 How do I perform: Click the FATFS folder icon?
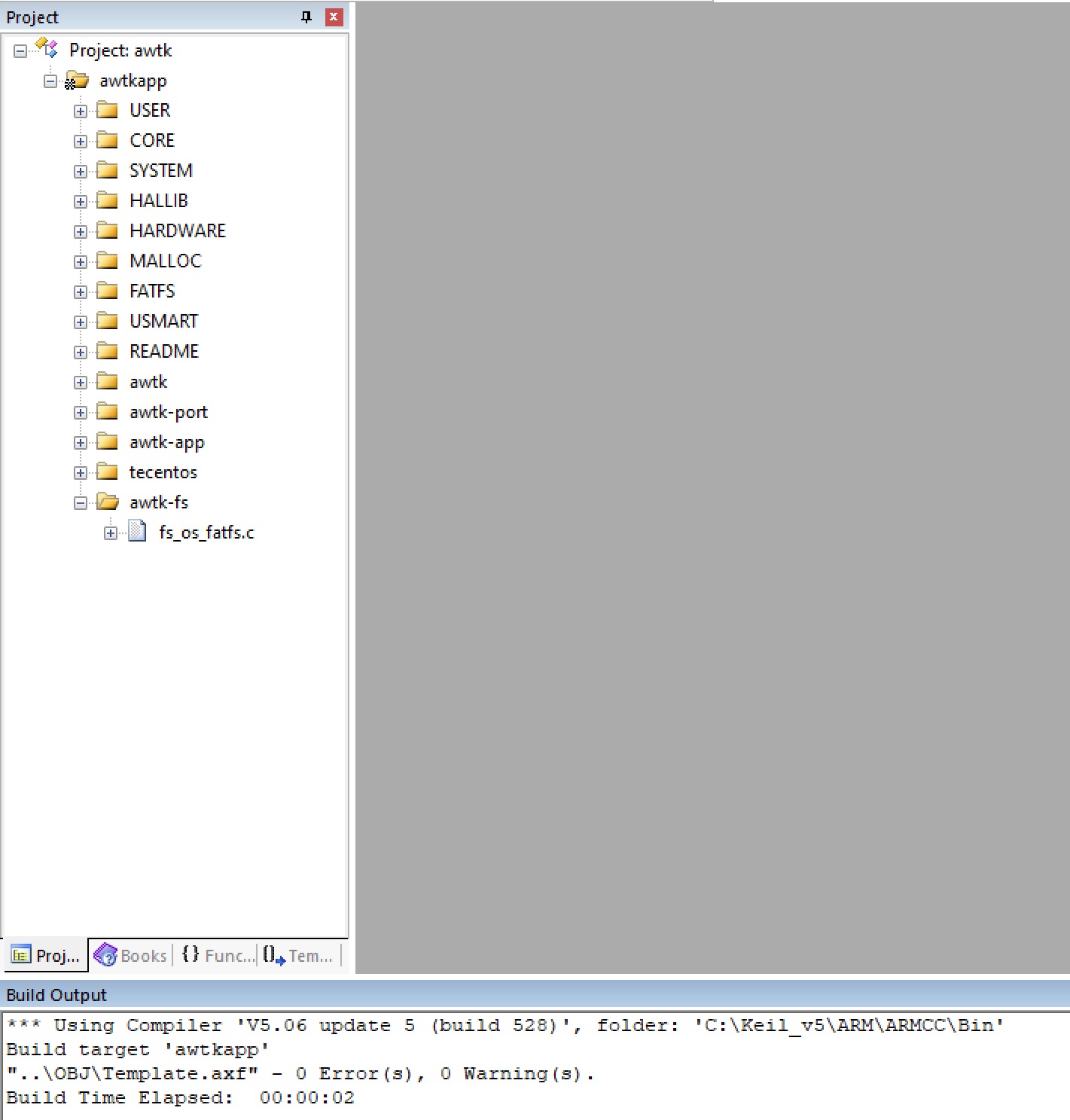coord(107,291)
